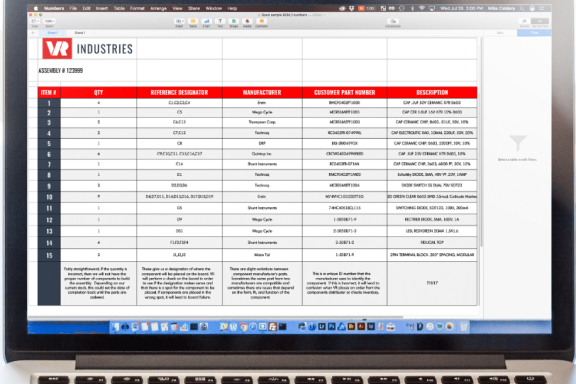
Task: Click the Chart toolbar icon
Action: [206, 21]
